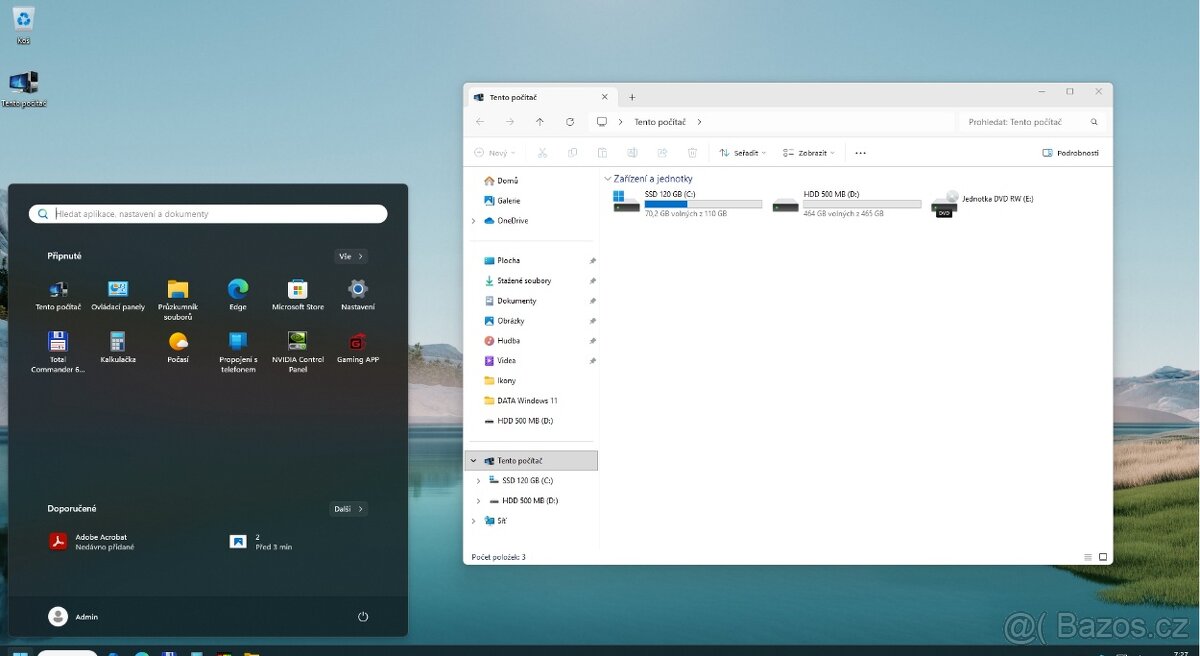Open the Seřadit sort dropdown
Viewport: 1200px width, 656px height.
(x=742, y=153)
